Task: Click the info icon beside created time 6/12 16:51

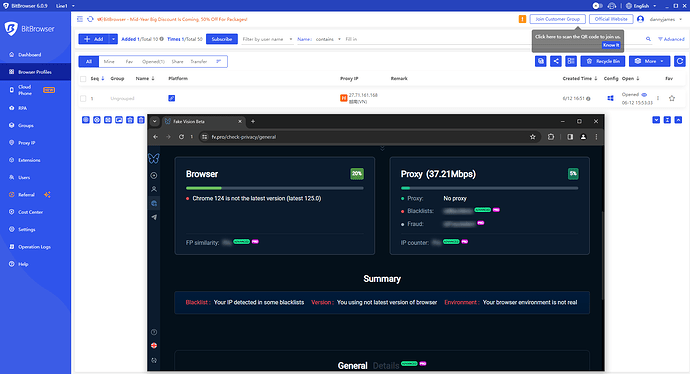Action: pos(588,99)
